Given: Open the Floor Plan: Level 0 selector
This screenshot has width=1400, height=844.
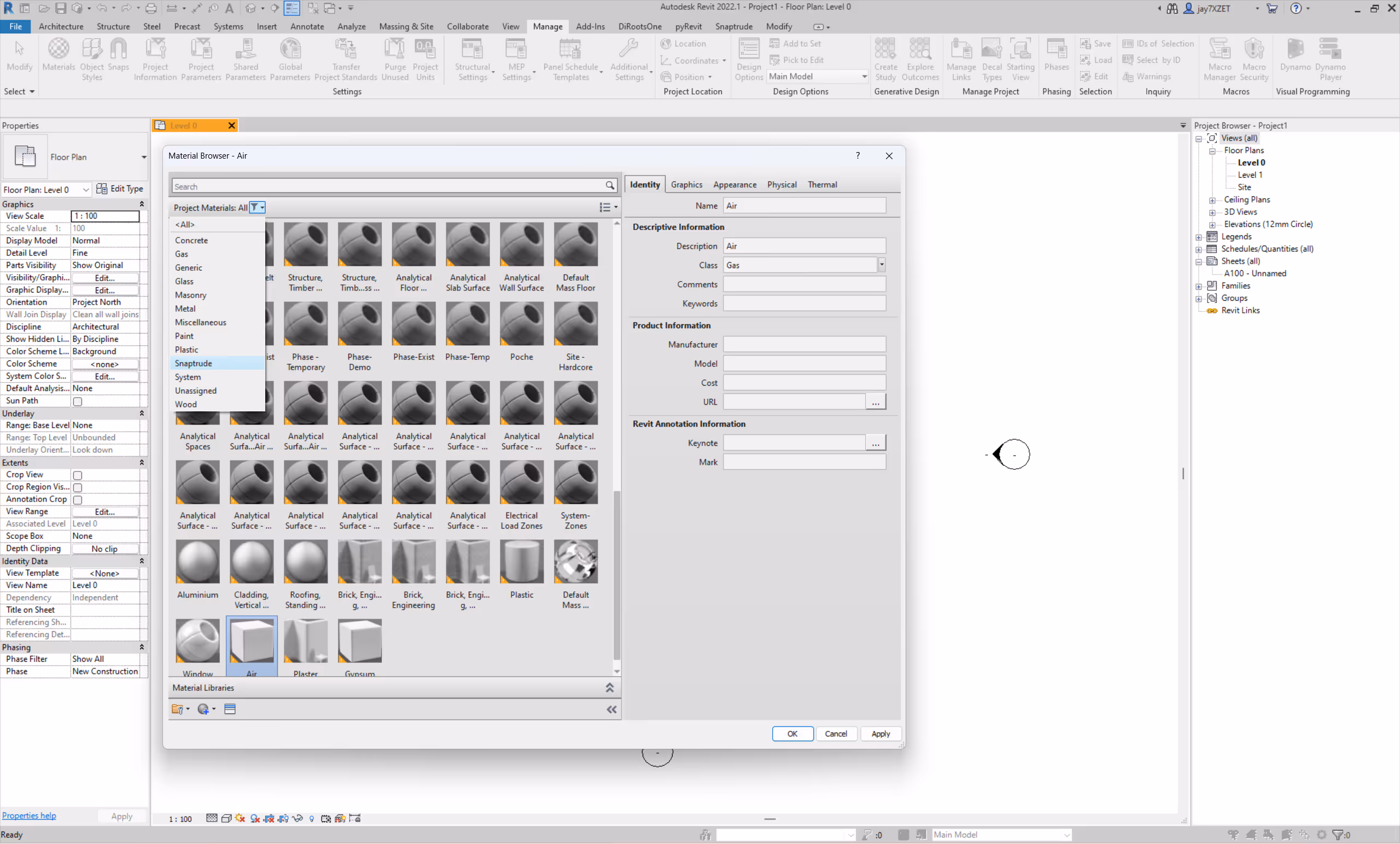Looking at the screenshot, I should coord(46,189).
